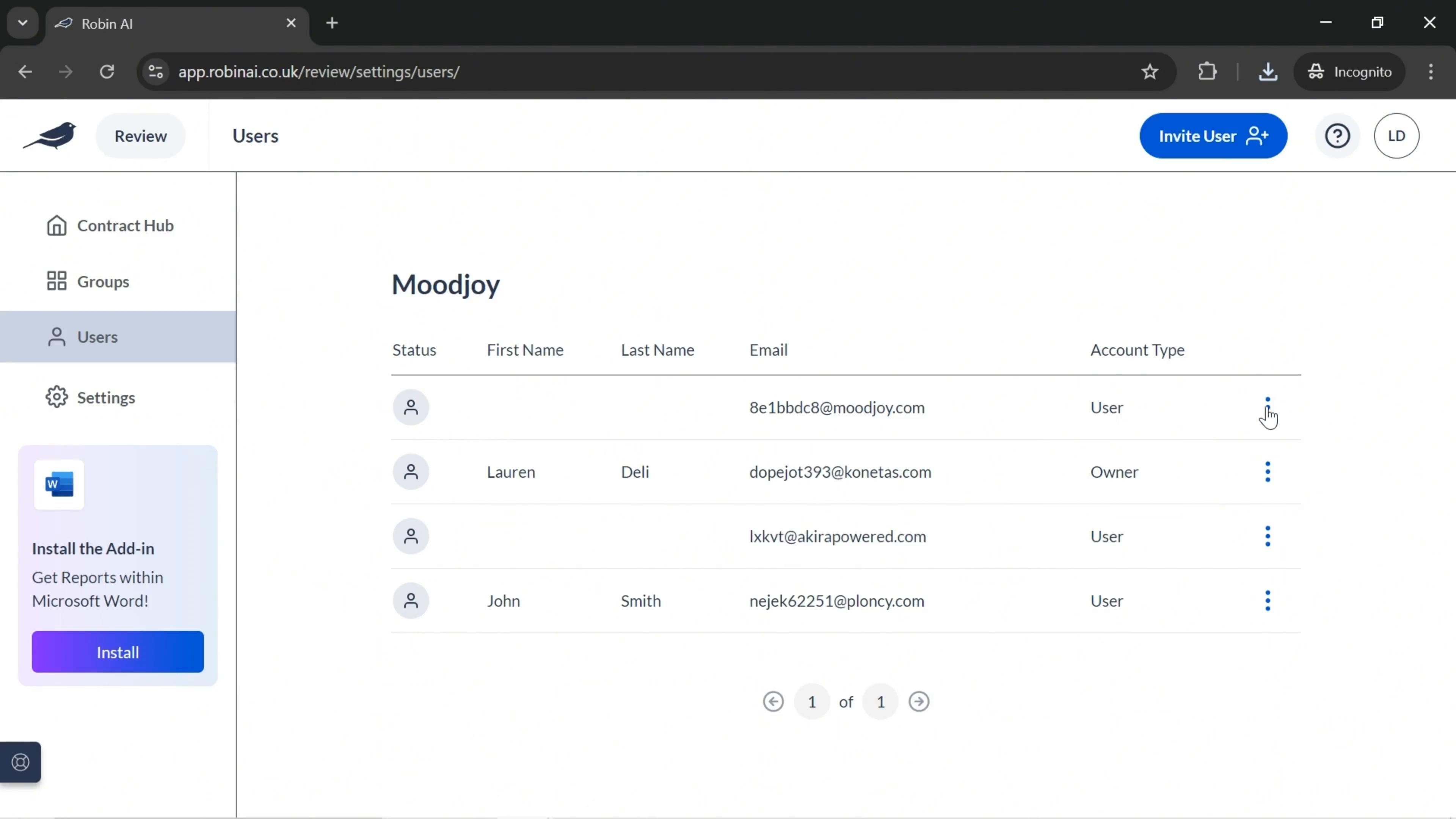Click user avatar icon for John Smith
The width and height of the screenshot is (1456, 819).
pos(410,600)
